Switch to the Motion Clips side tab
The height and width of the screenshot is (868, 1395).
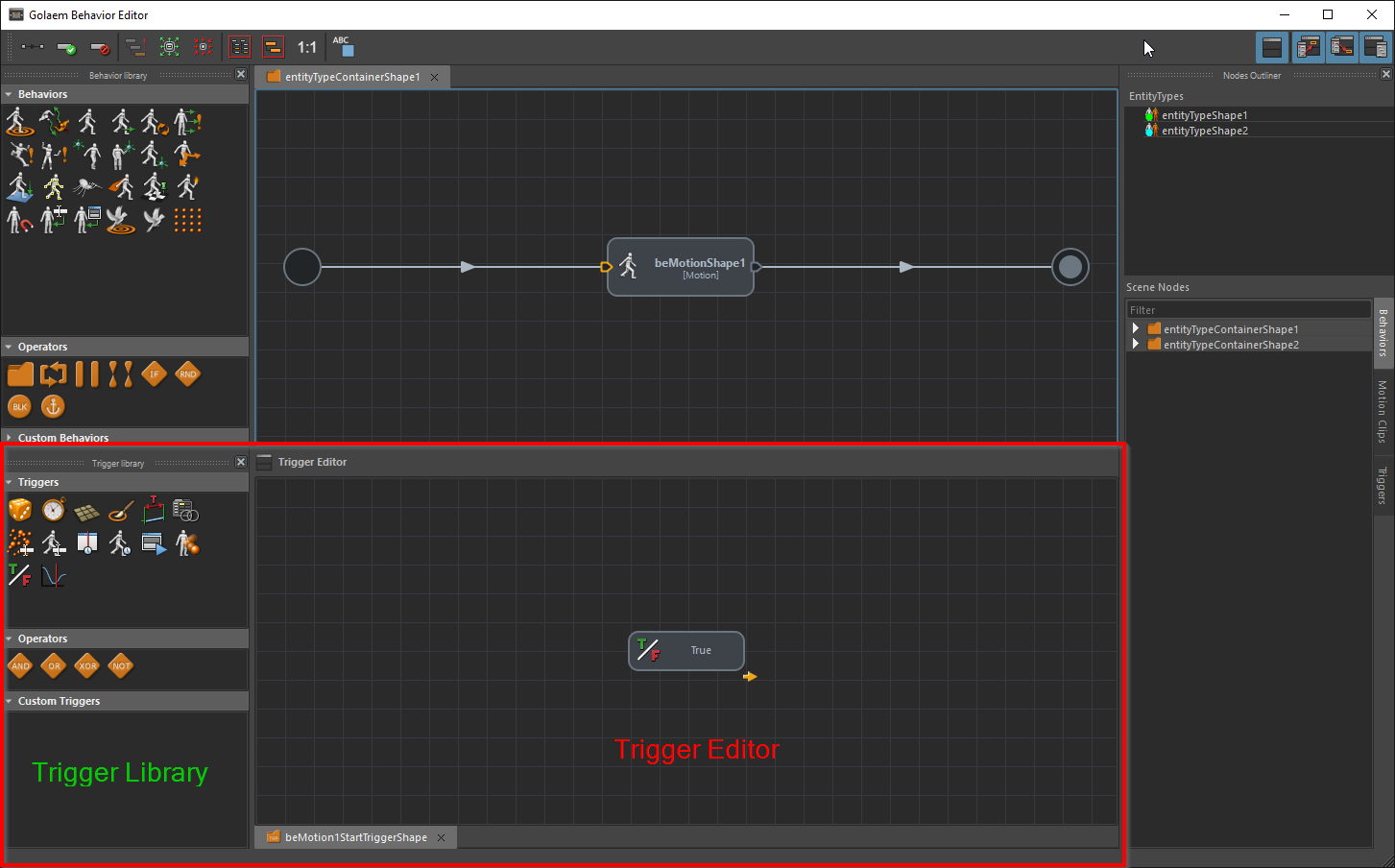tap(1383, 411)
